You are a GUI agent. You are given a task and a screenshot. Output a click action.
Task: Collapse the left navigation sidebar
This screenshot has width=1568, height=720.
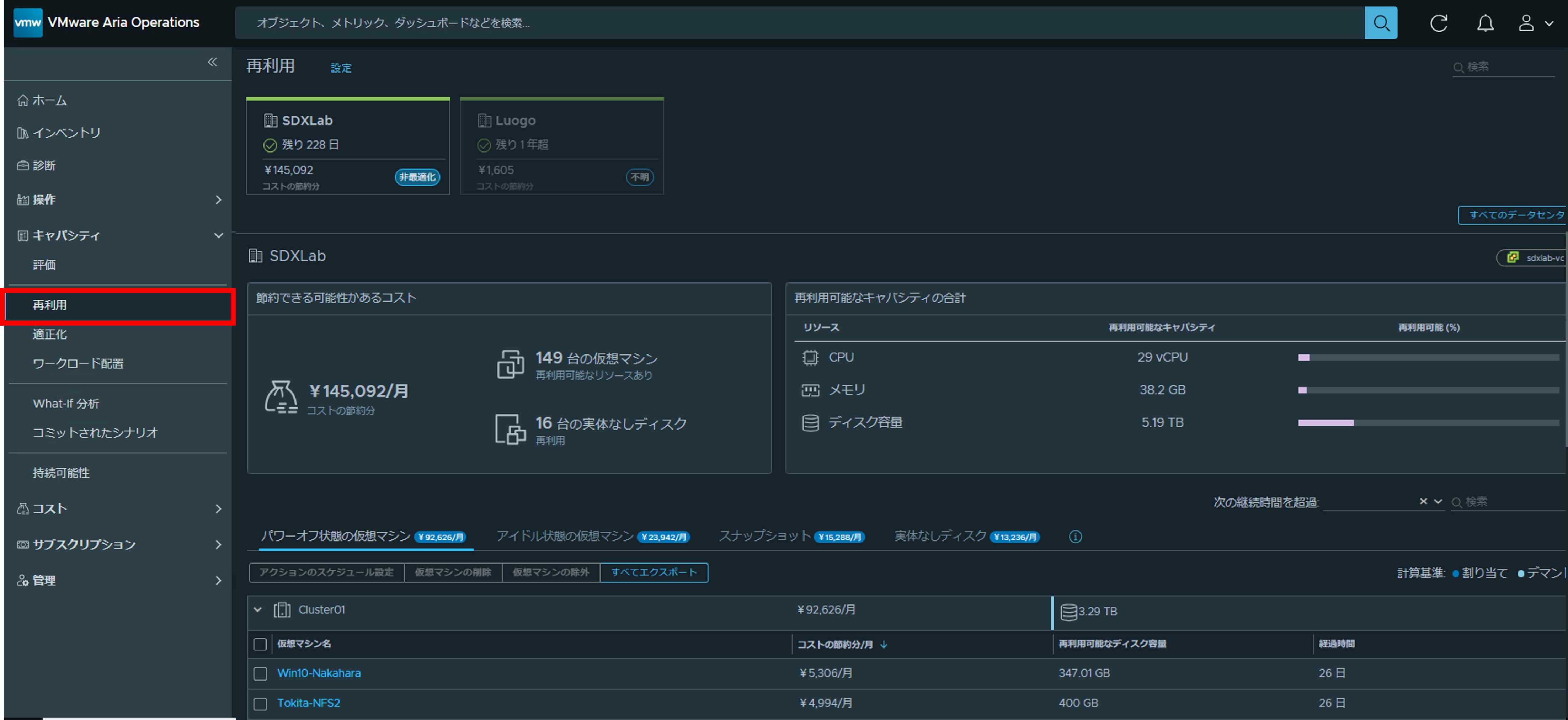[212, 62]
